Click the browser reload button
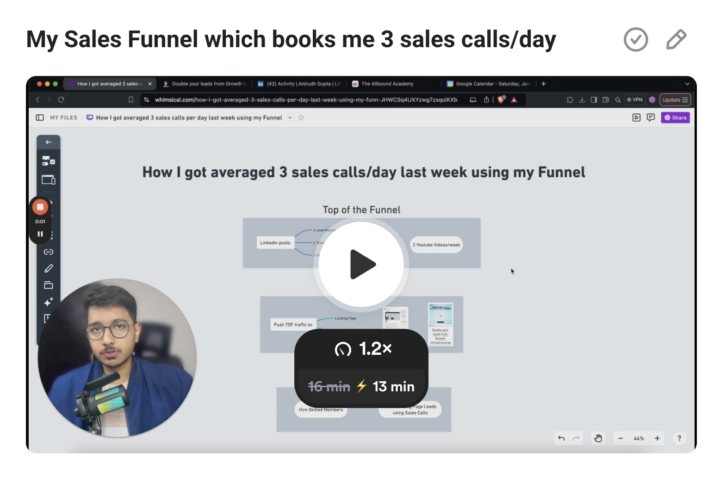Screen dimensions: 720x482 61,100
